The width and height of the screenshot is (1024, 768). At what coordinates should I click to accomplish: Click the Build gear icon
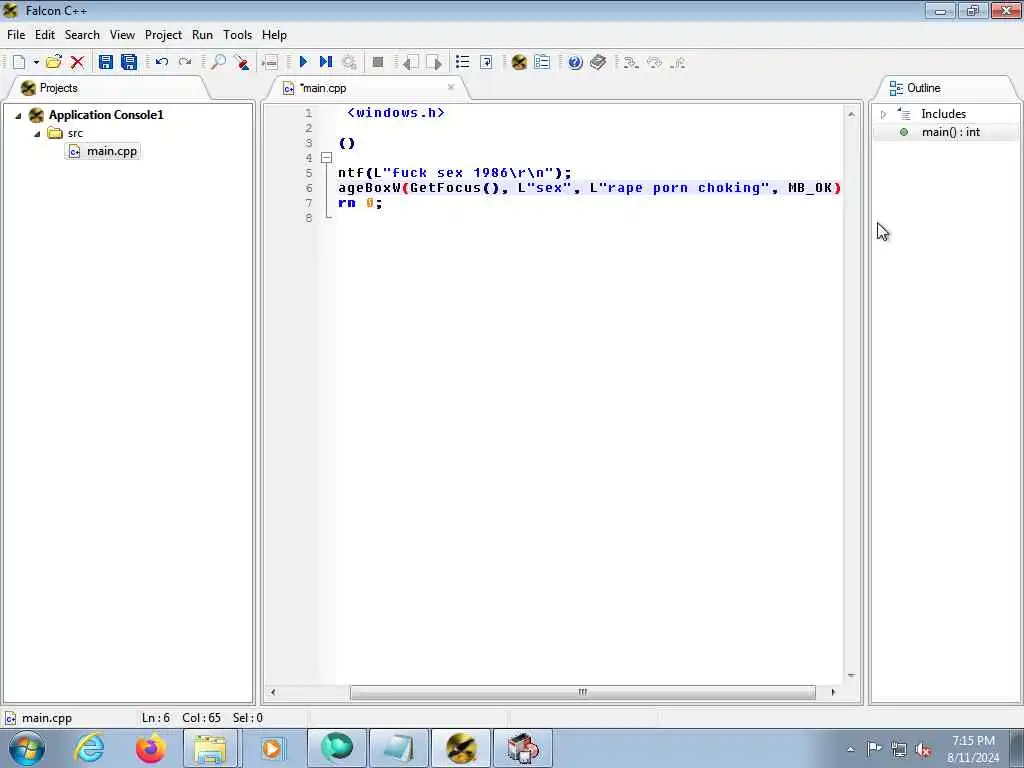349,62
